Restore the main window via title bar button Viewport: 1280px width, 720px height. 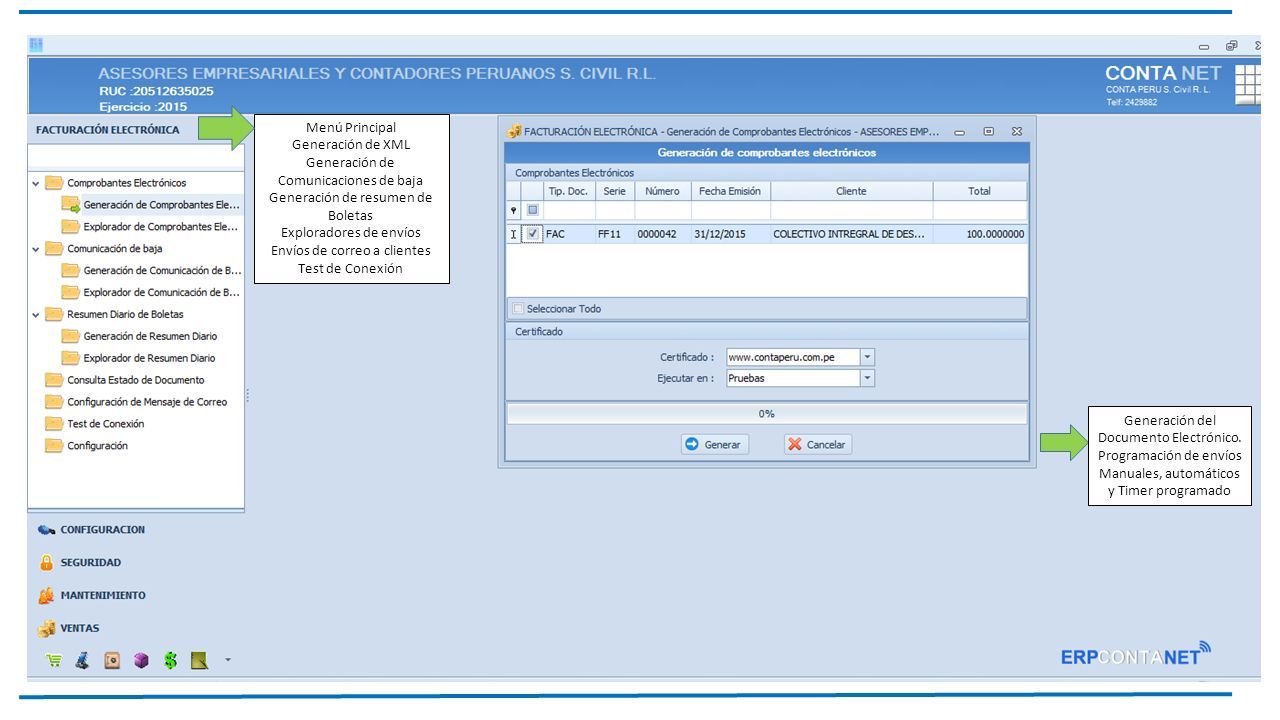click(x=1231, y=45)
